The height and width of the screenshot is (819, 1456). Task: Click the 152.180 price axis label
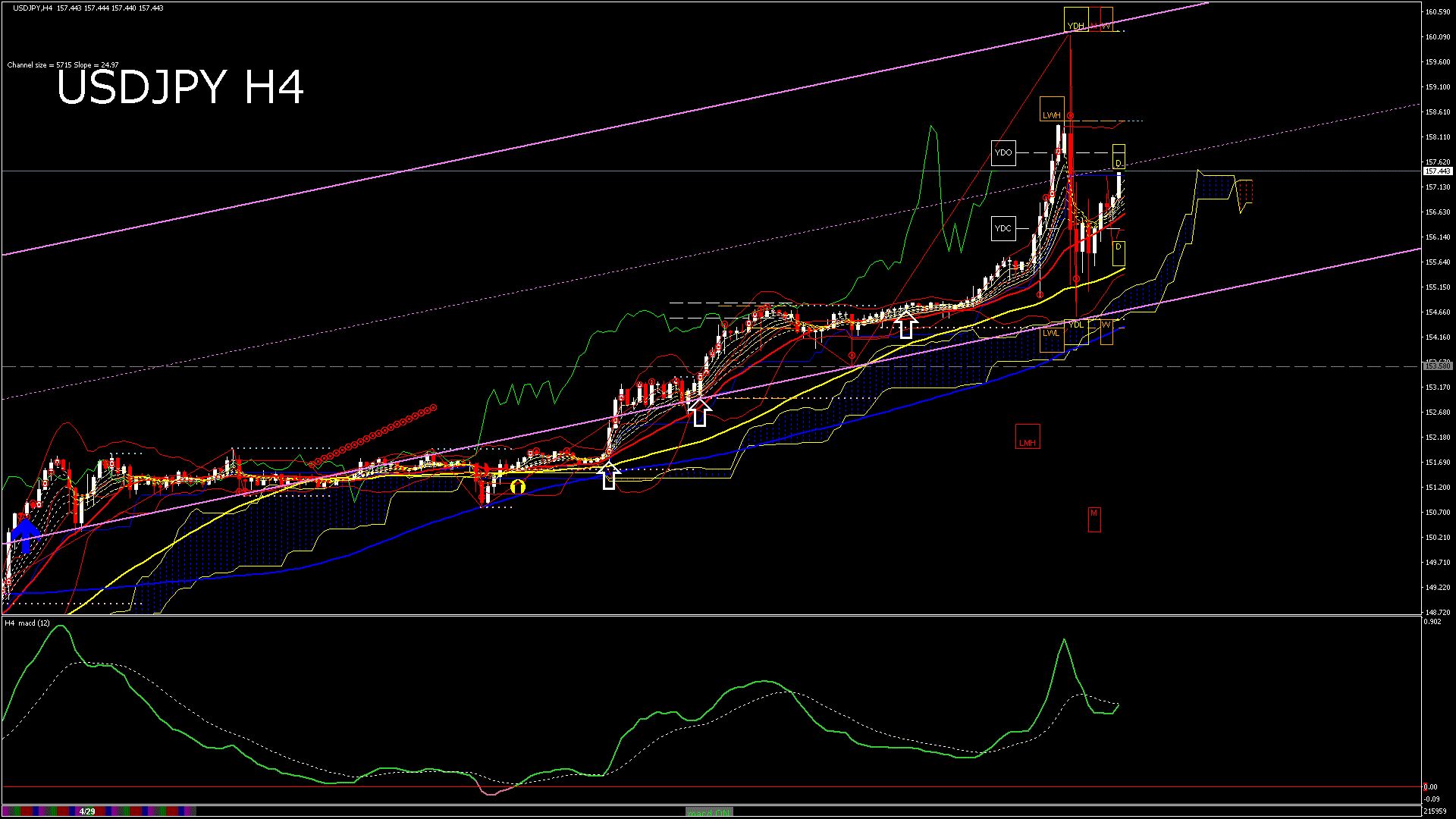tap(1439, 438)
